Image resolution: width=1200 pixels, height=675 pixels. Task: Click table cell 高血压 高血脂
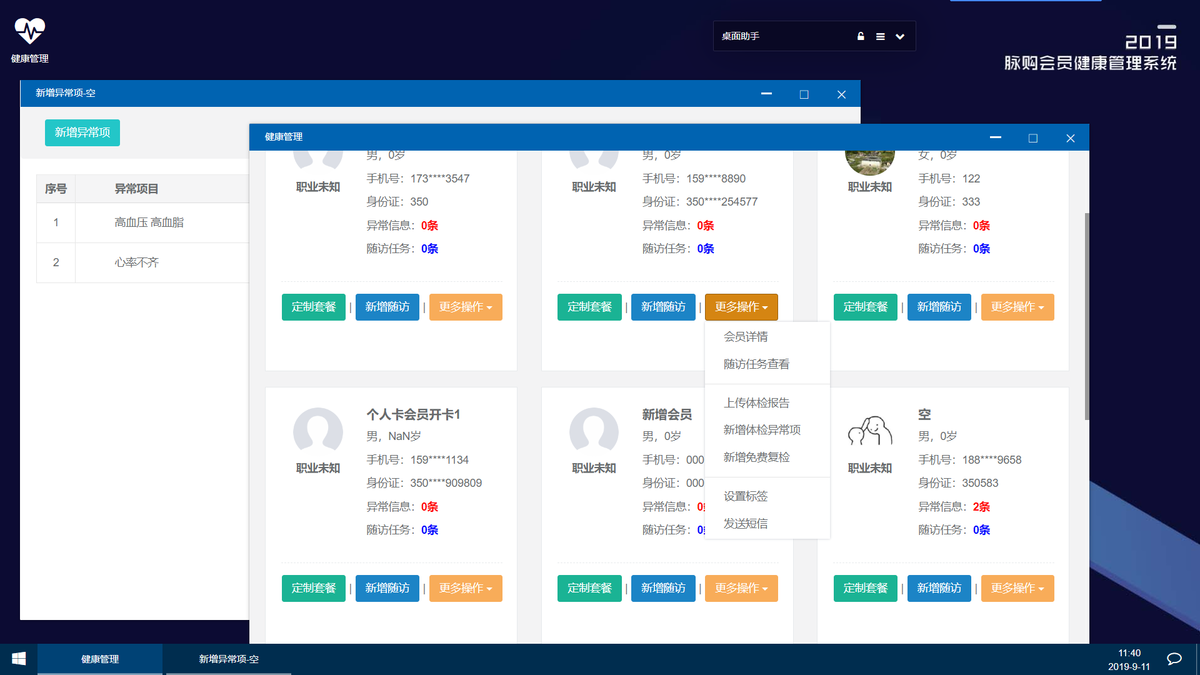click(x=149, y=222)
